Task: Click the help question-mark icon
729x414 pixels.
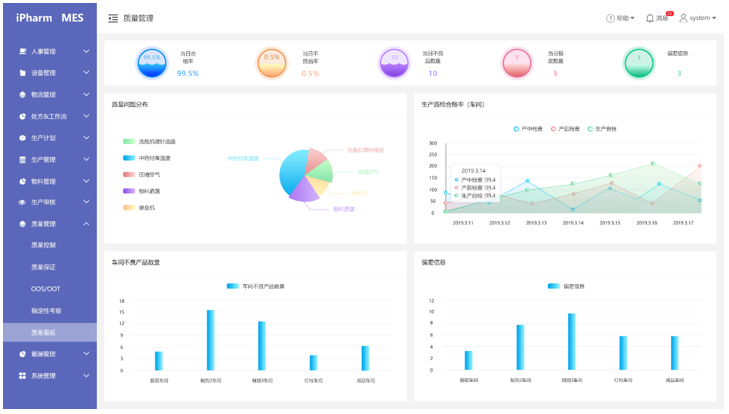Action: click(610, 18)
